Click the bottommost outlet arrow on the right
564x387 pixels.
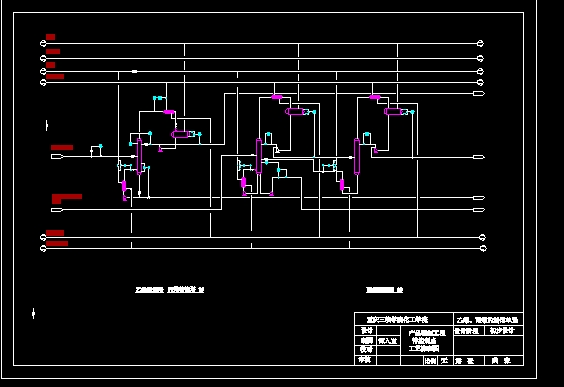[479, 210]
